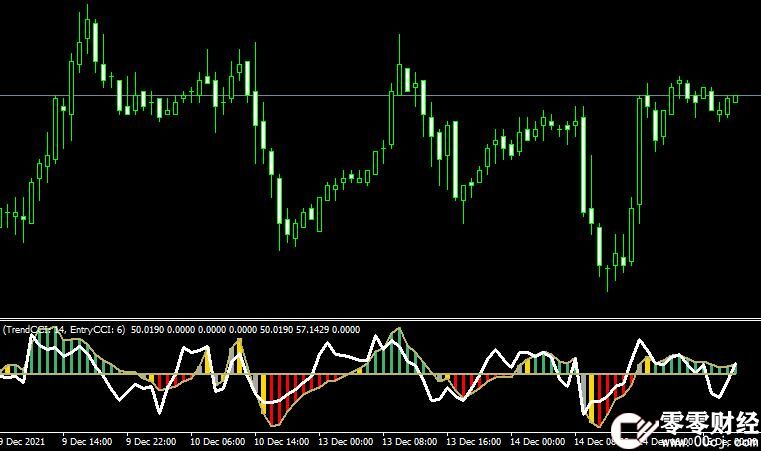Click the '10 Dec 14:00' time axis label
This screenshot has height=451, width=761.
tap(281, 442)
